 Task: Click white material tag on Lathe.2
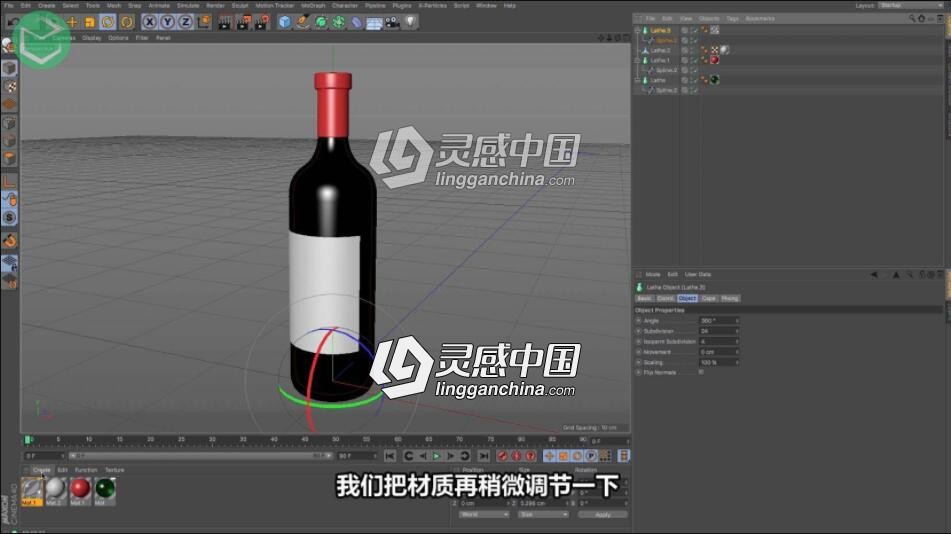click(x=724, y=50)
